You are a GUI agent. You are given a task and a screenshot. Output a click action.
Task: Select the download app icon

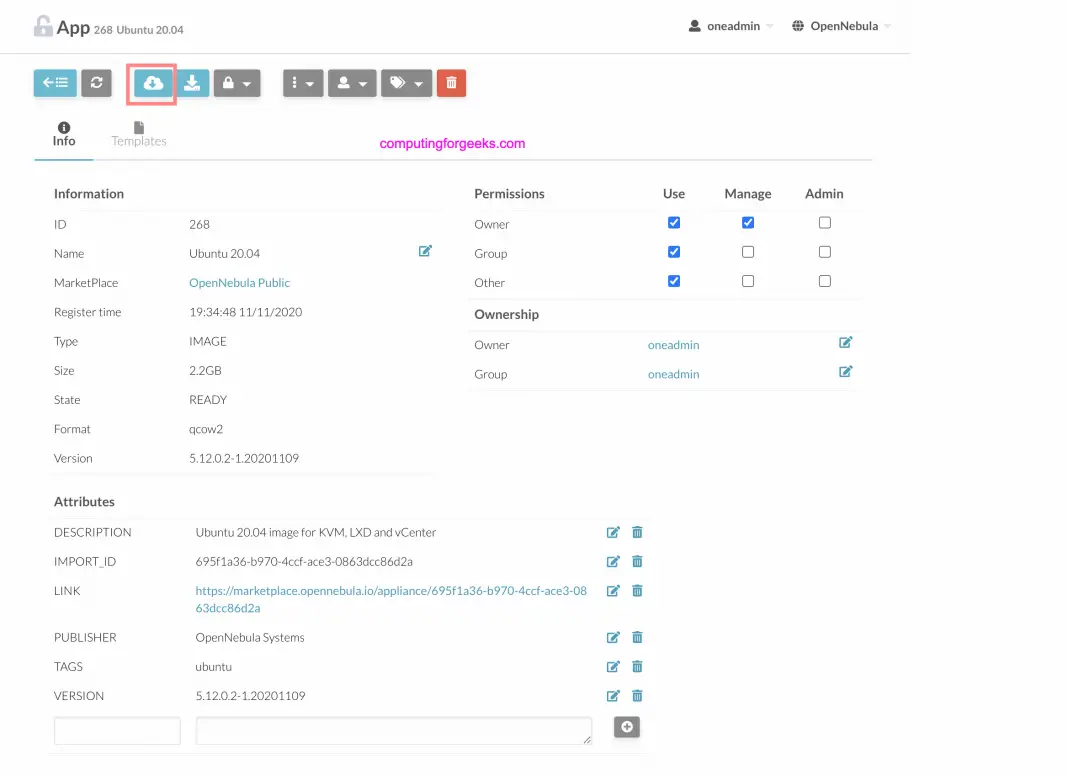click(193, 83)
